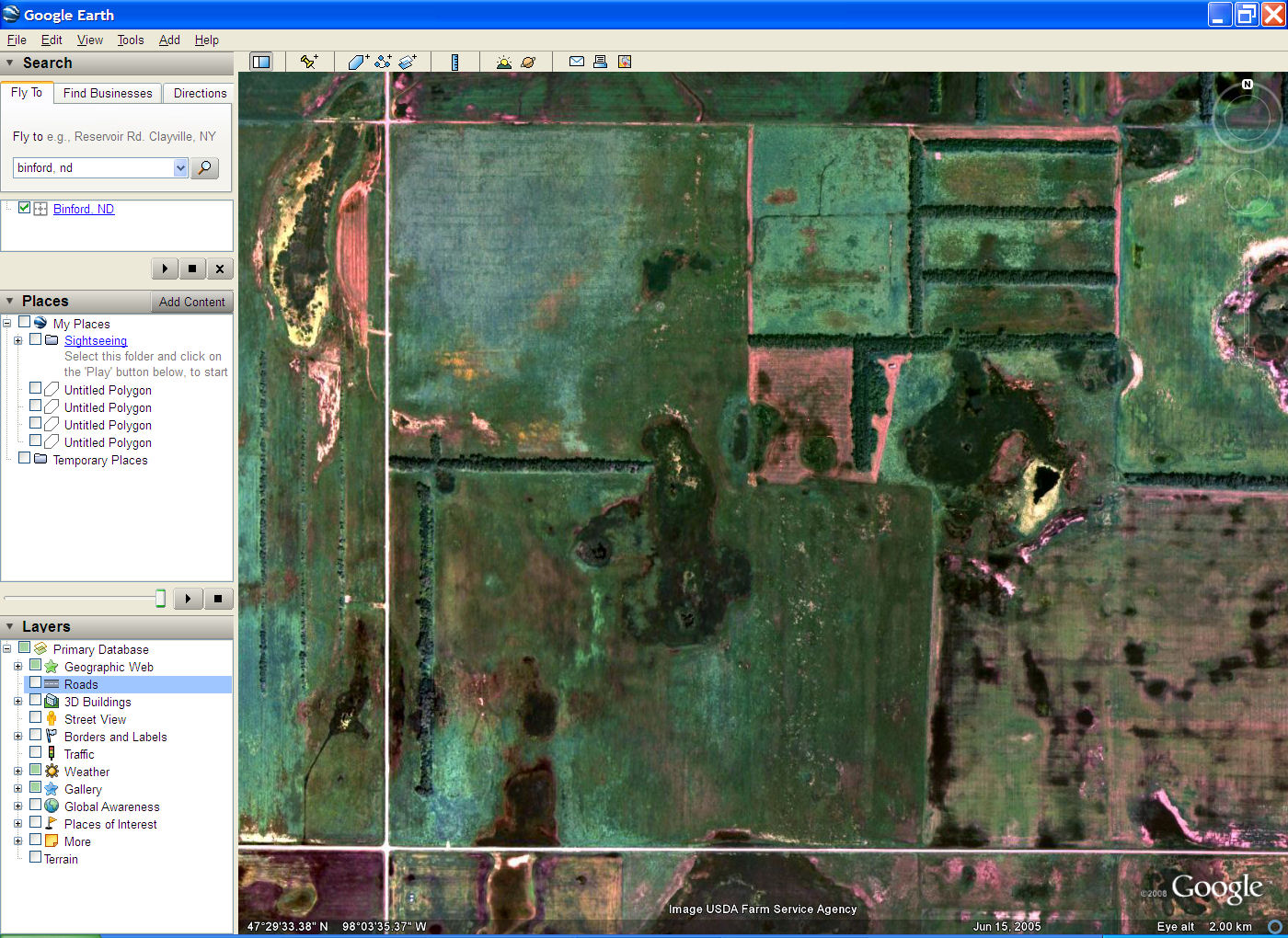
Task: Toggle the Traffic layer checkbox
Action: [35, 752]
